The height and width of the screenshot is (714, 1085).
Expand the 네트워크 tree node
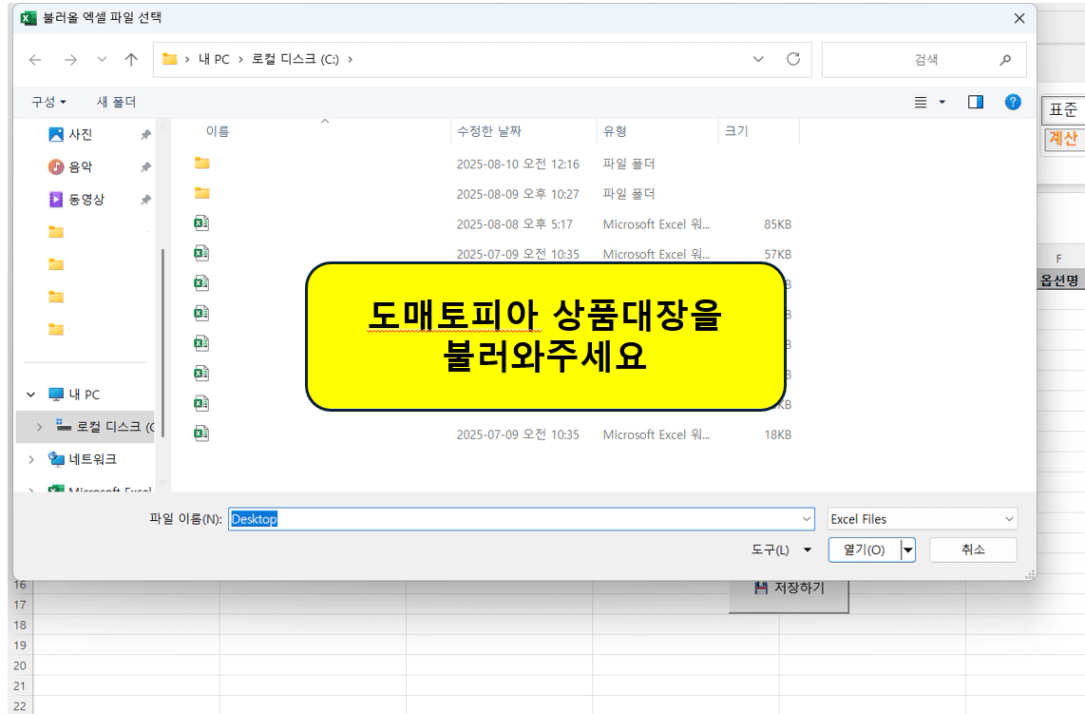(x=30, y=459)
